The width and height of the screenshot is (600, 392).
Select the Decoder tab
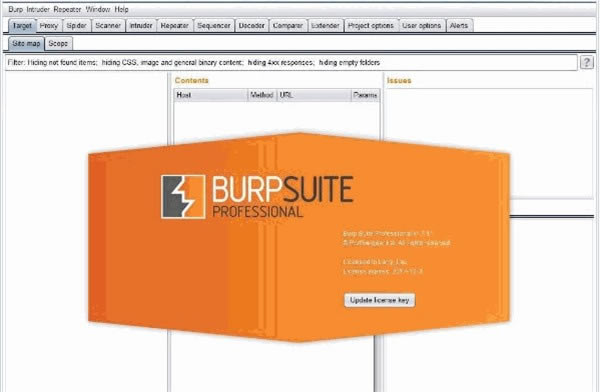(x=252, y=26)
